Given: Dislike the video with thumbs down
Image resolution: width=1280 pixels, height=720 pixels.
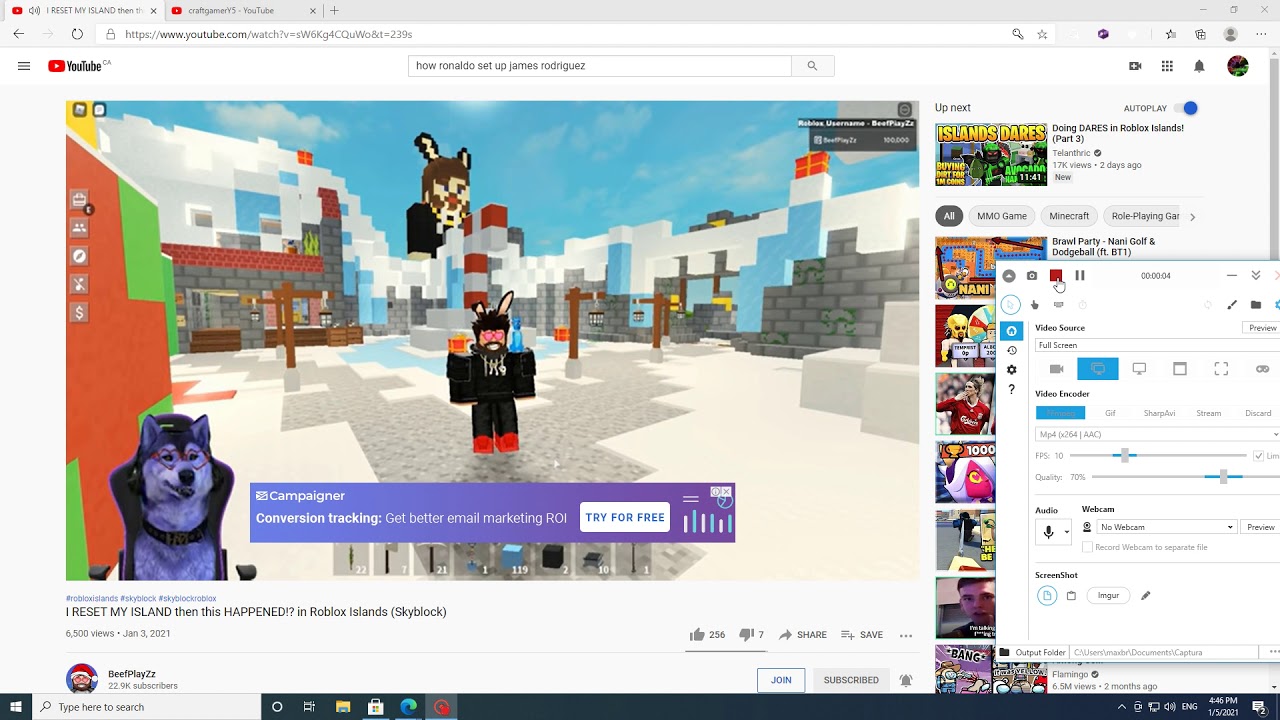Looking at the screenshot, I should (746, 635).
